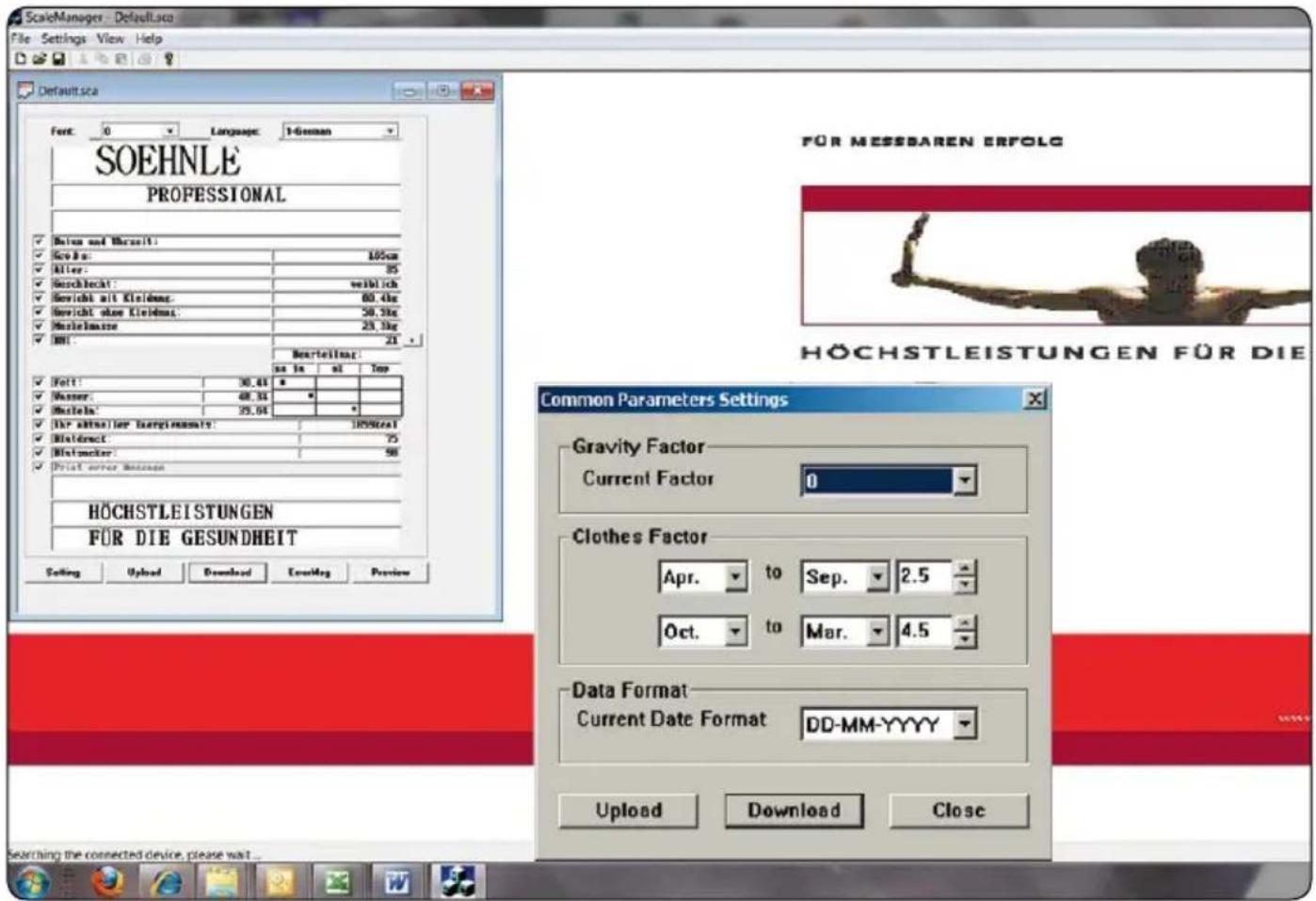Image resolution: width=1316 pixels, height=901 pixels.
Task: Click the Preview button
Action: click(390, 572)
